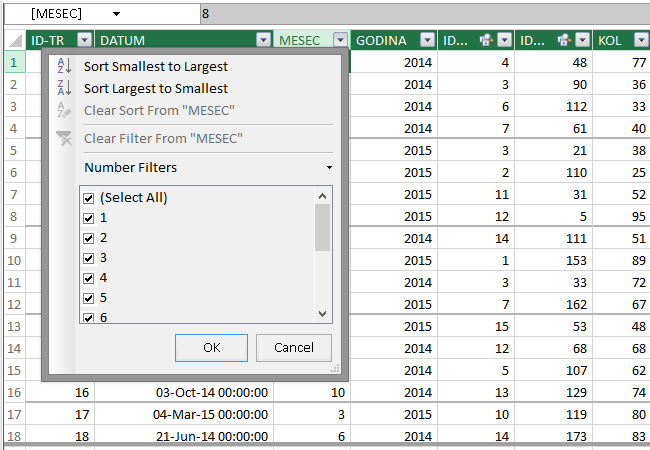Viewport: 650px width, 450px height.
Task: Uncheck the value 4 checkbox
Action: (89, 278)
